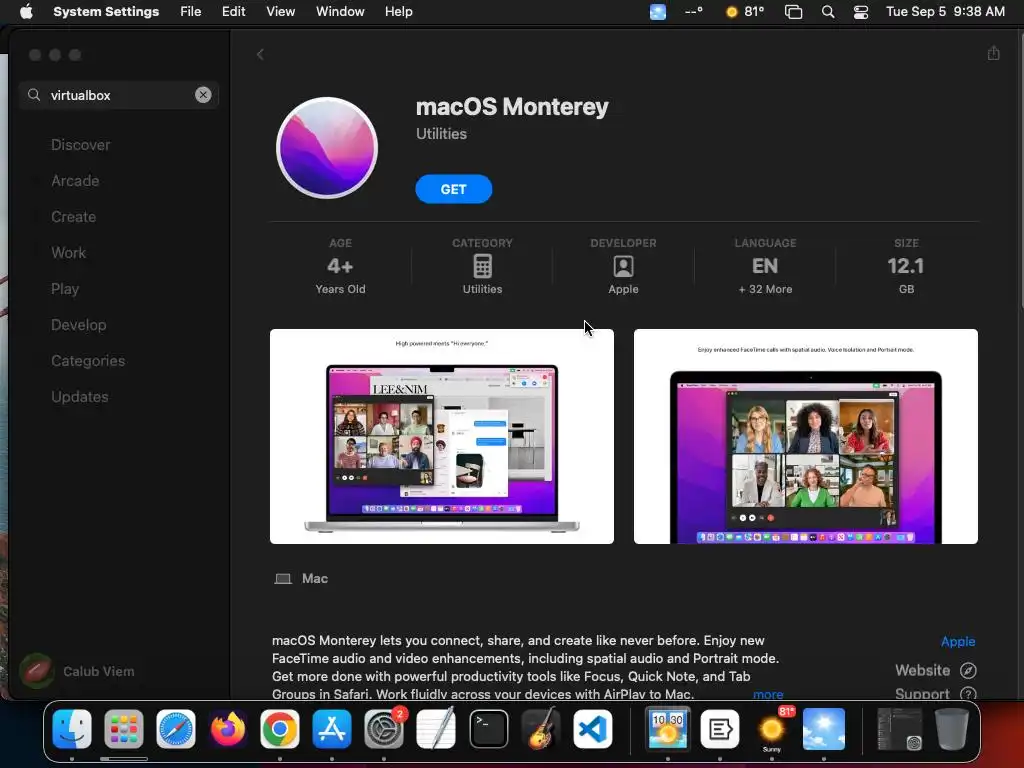
Task: Open the developer Website link
Action: [x=922, y=670]
